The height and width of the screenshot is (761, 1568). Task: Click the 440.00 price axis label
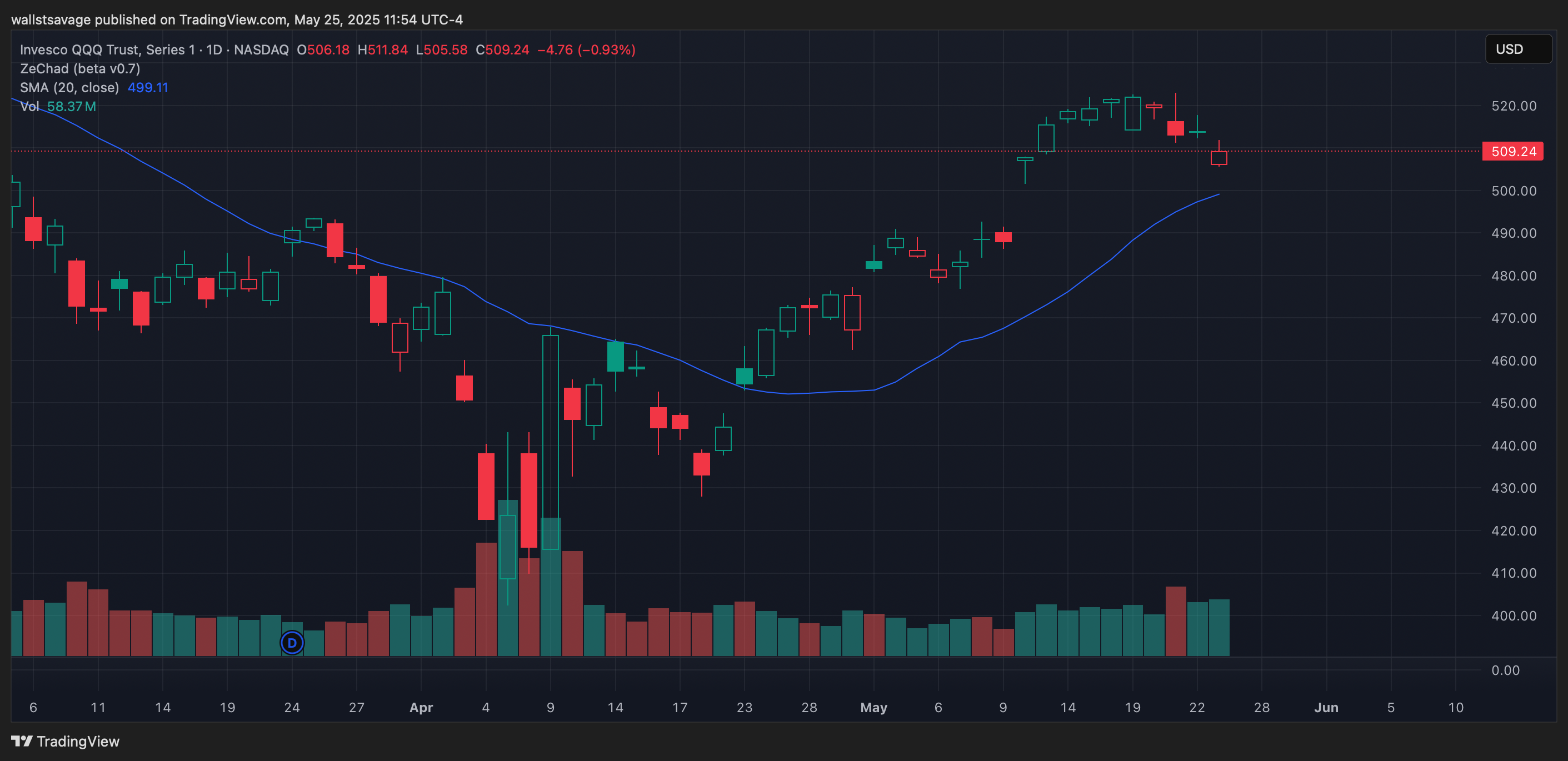point(1514,446)
